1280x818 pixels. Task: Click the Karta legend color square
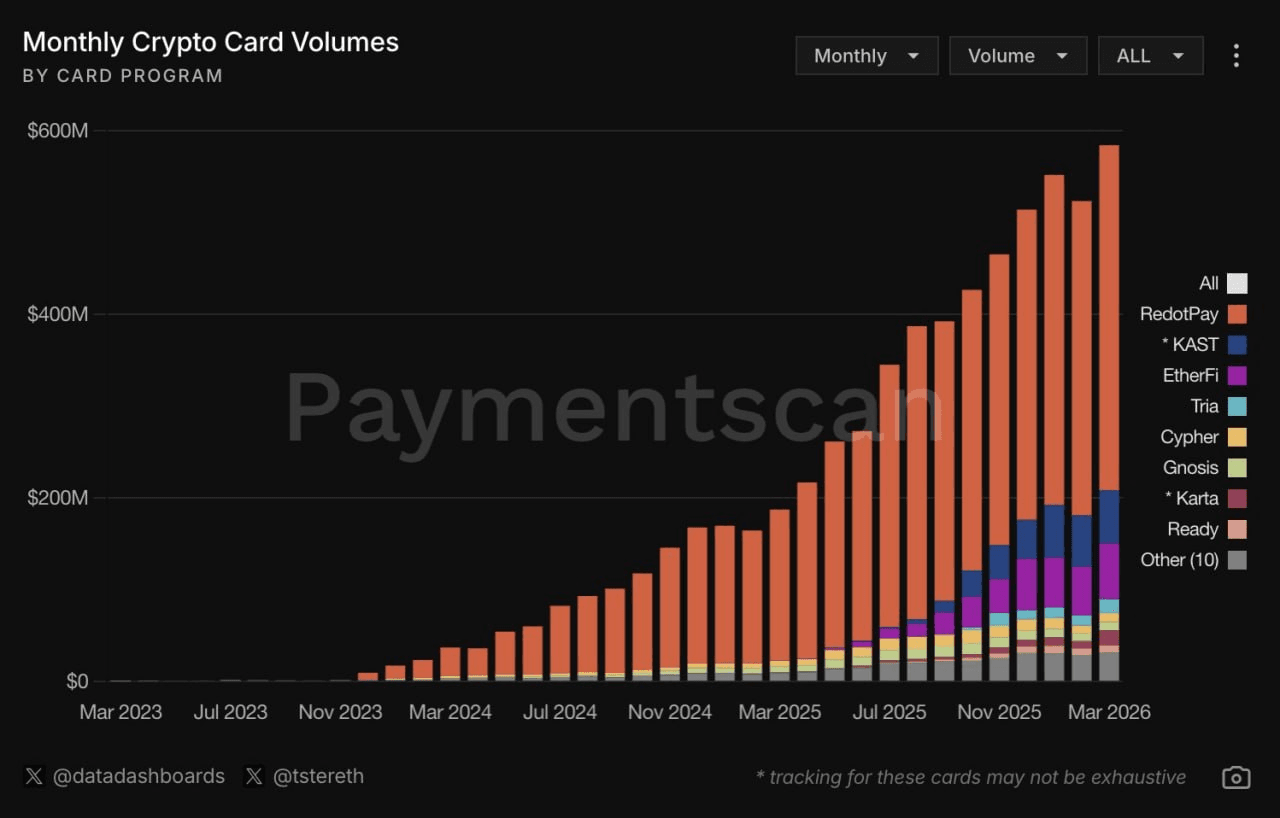(x=1237, y=498)
